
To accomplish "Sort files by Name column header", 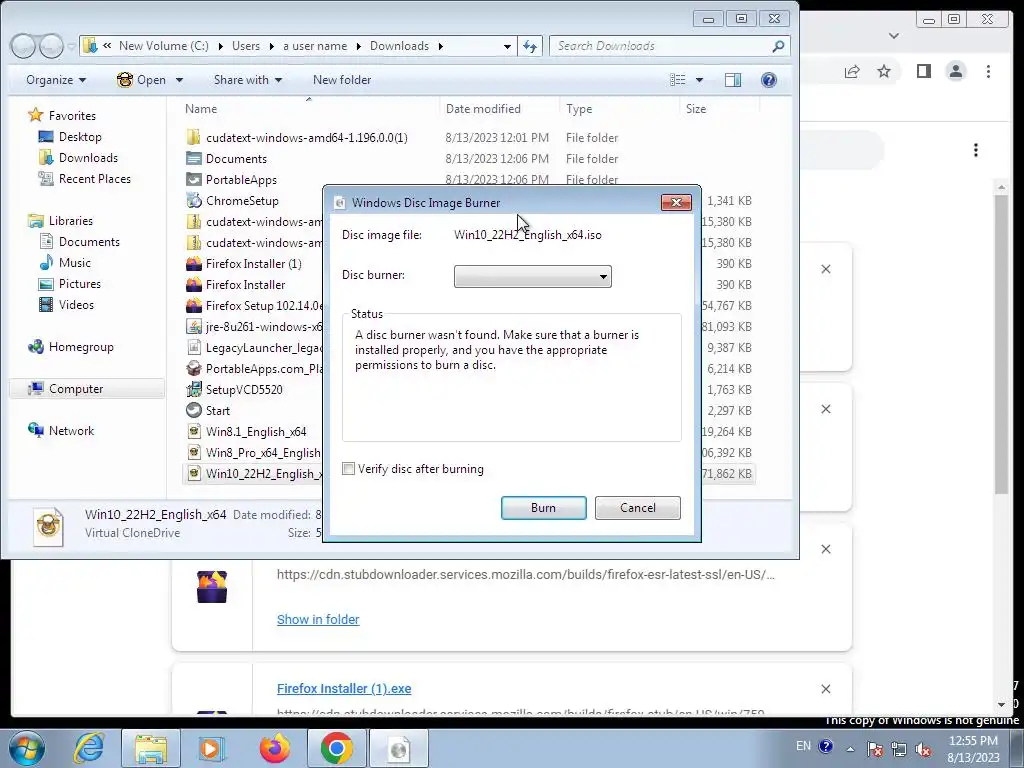I will [200, 108].
